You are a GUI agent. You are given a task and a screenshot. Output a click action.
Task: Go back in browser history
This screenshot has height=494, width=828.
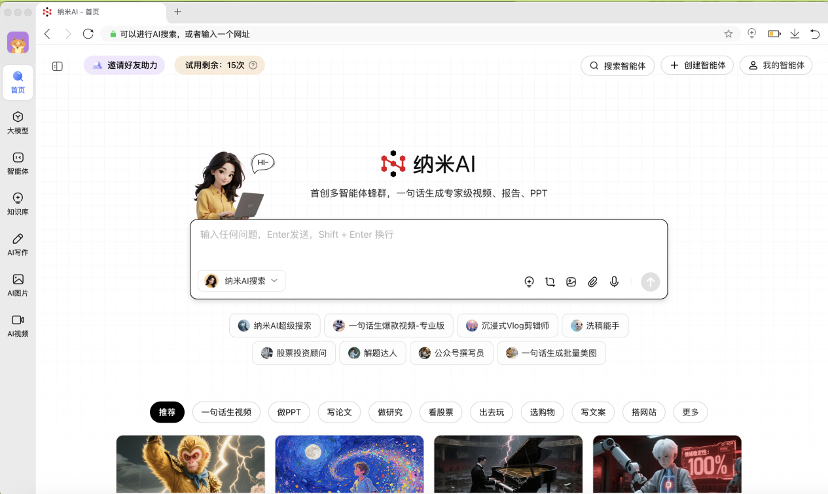click(48, 34)
